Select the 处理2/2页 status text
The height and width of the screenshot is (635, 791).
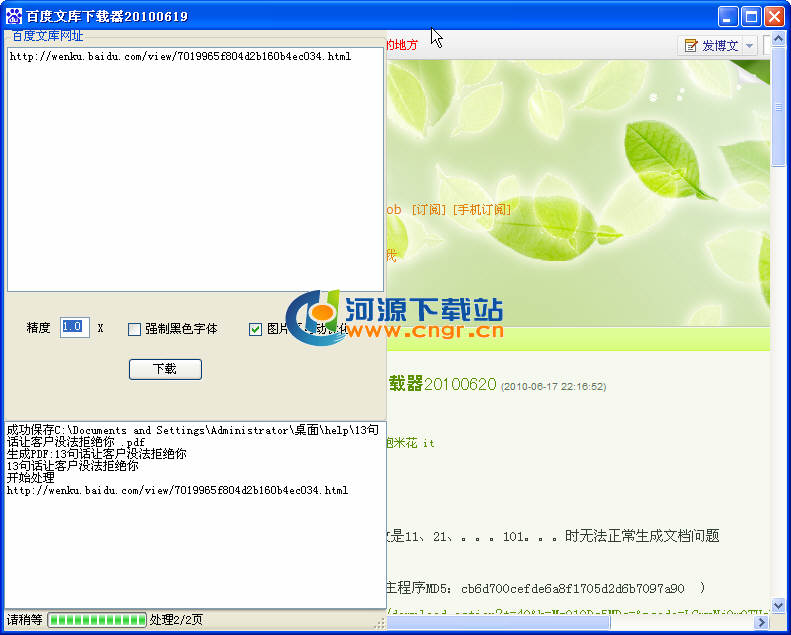[x=176, y=620]
